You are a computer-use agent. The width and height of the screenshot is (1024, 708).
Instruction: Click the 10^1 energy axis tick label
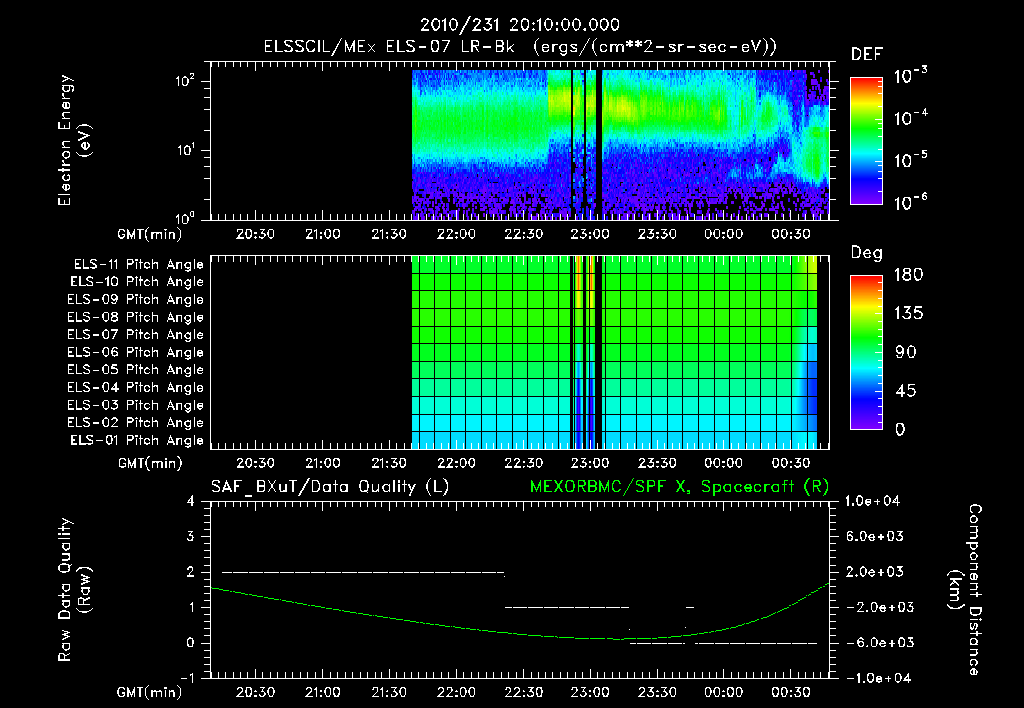(185, 150)
